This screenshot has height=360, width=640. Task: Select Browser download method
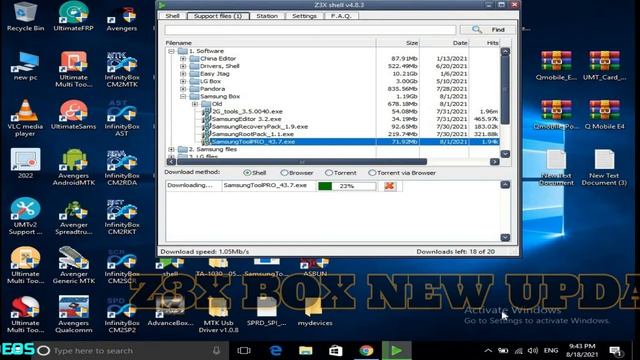(x=297, y=173)
